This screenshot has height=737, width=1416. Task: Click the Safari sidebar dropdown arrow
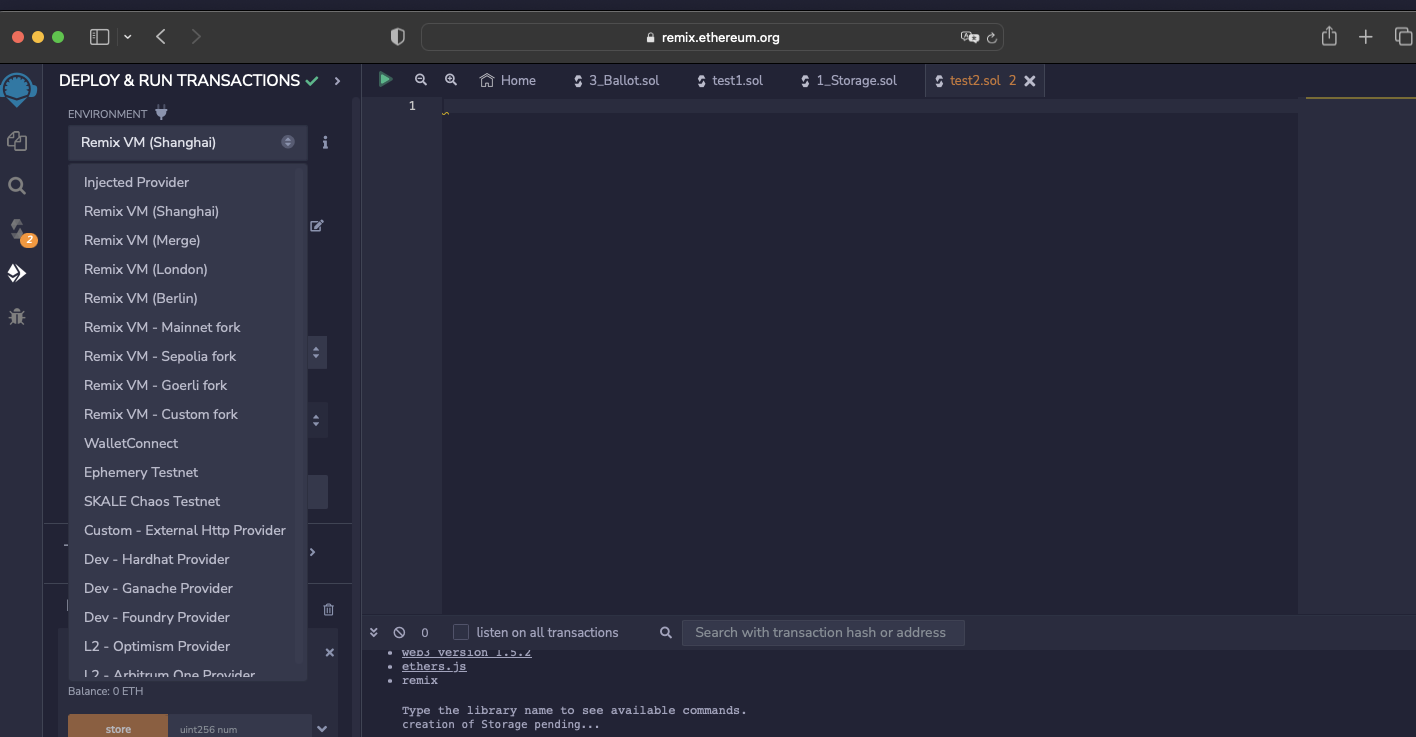[128, 37]
